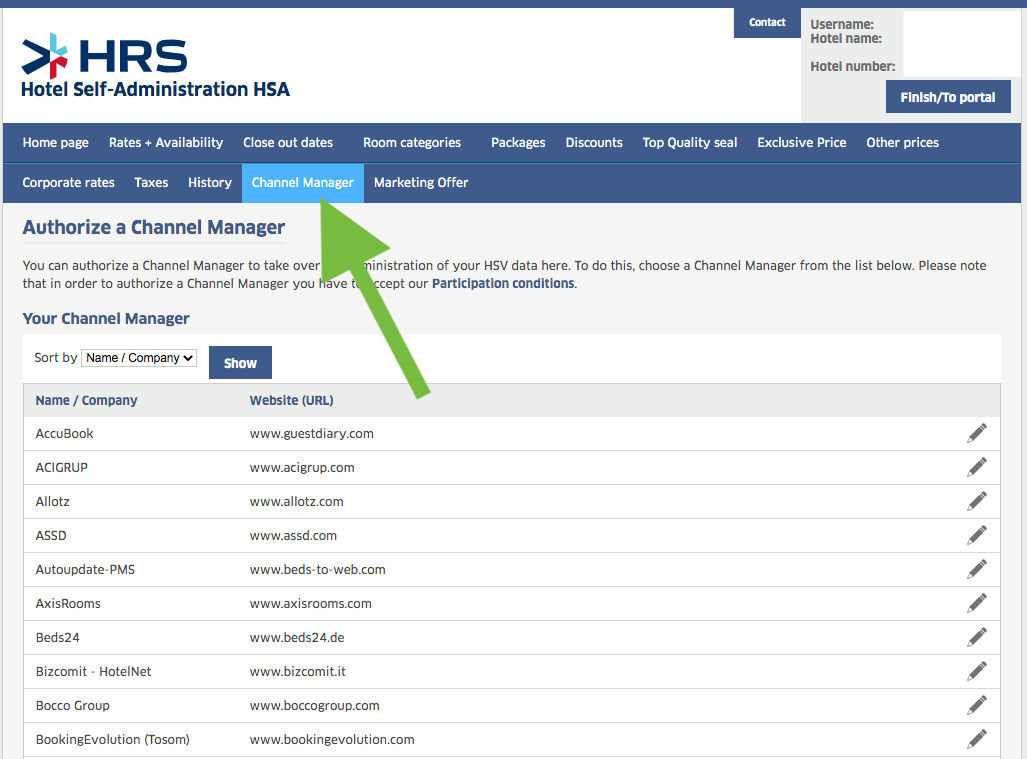Click www.bookingevolution.com URL text
1027x759 pixels.
[332, 740]
